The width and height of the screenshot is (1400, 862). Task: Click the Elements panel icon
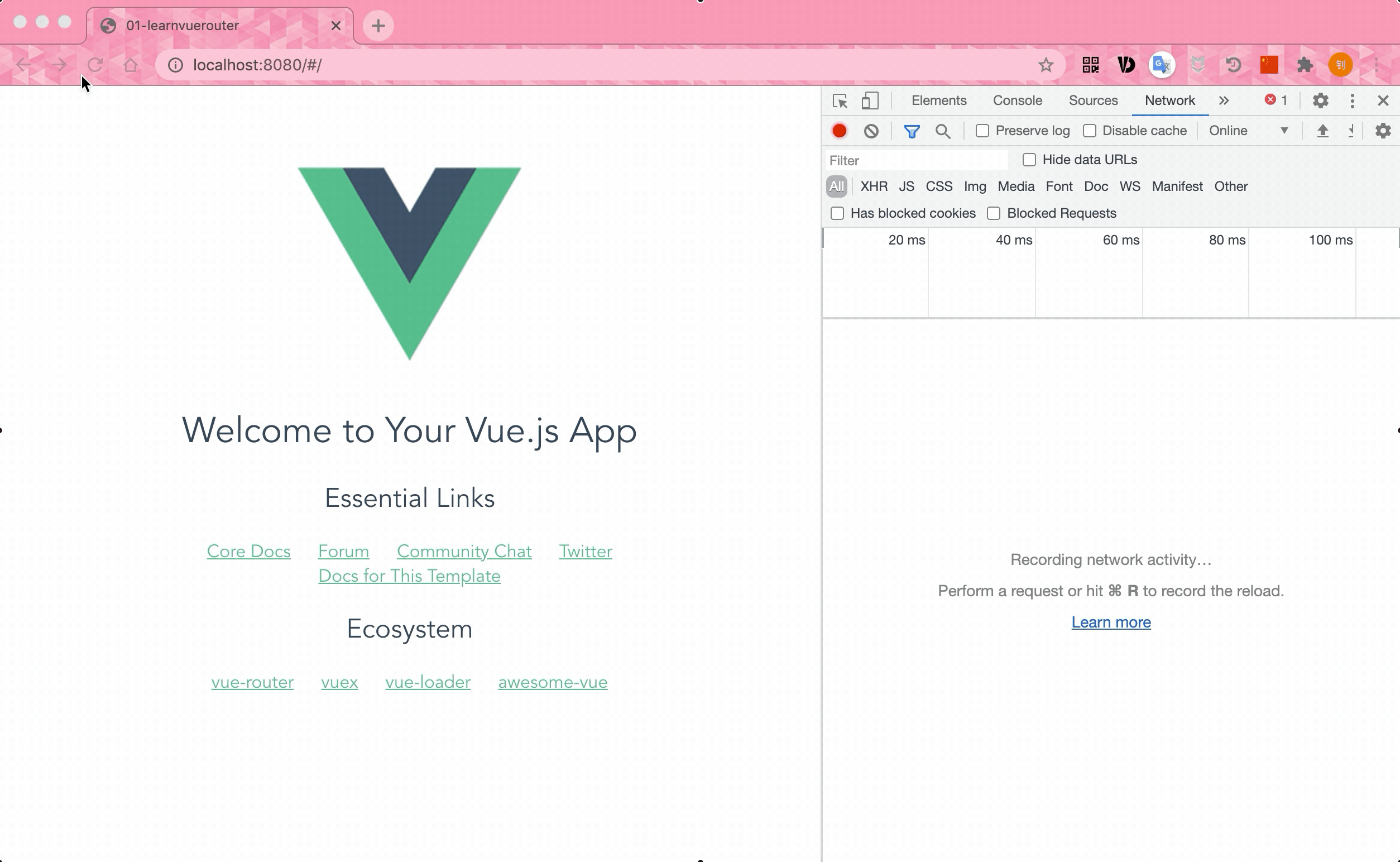tap(939, 100)
